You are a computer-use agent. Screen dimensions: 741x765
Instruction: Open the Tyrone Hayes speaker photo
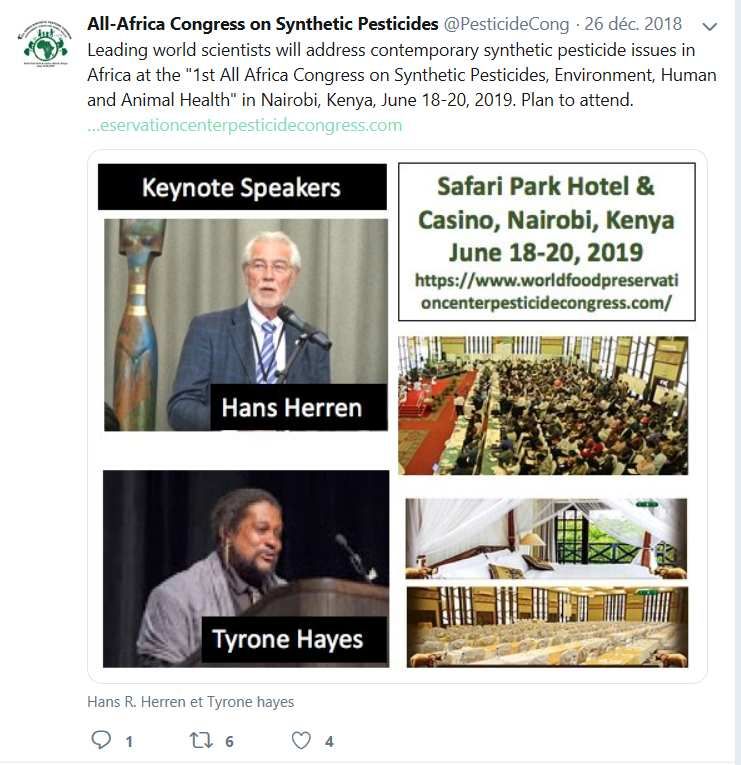(246, 568)
